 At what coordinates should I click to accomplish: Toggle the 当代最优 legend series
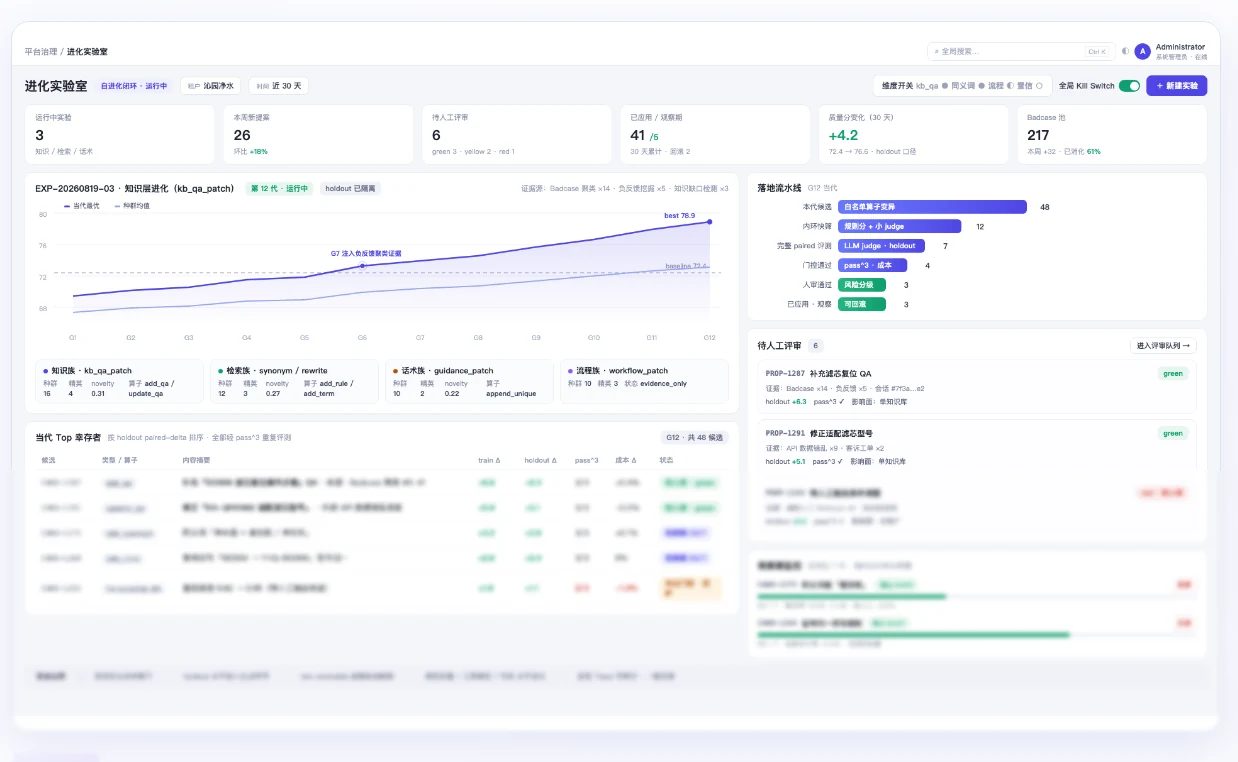click(82, 205)
